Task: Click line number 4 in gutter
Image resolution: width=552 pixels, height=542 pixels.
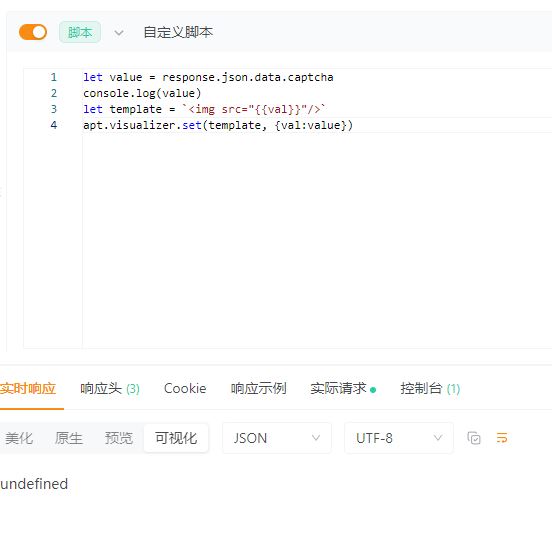Action: point(54,125)
